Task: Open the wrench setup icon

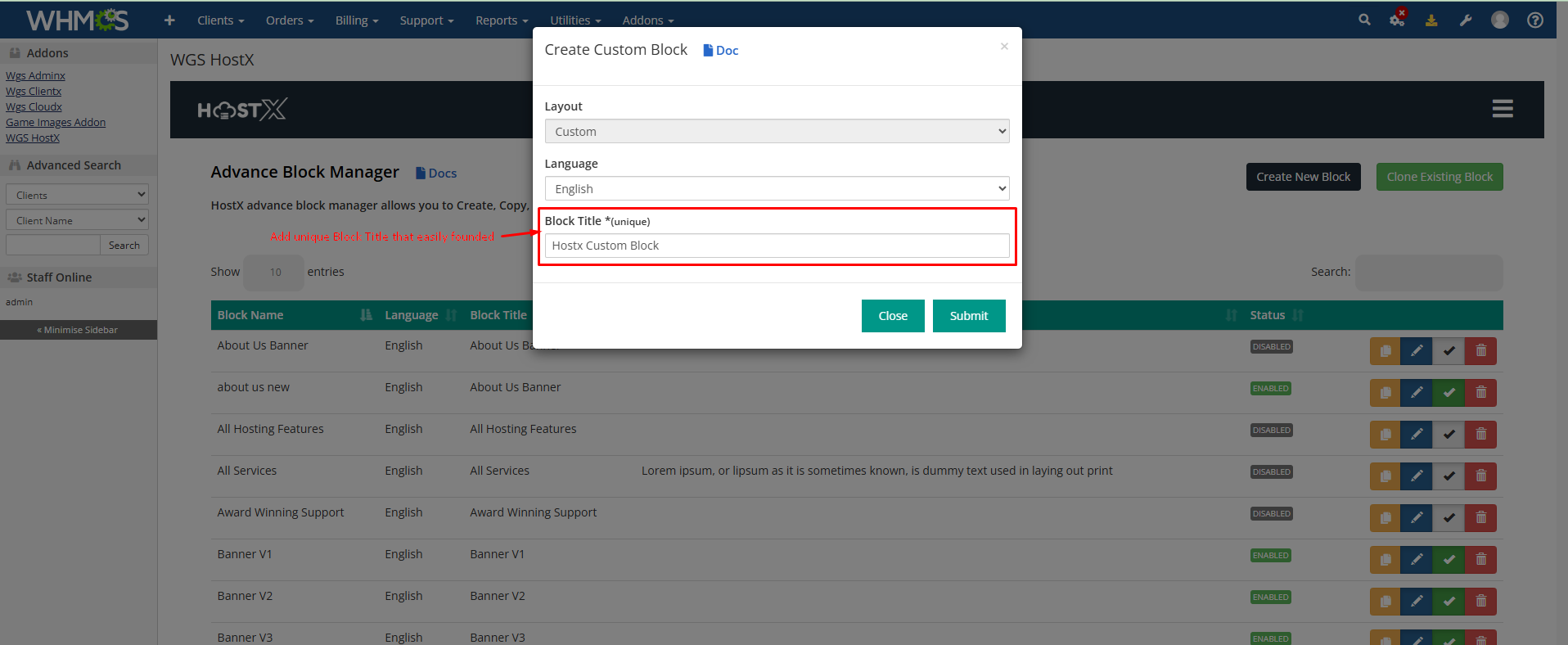Action: click(1466, 20)
